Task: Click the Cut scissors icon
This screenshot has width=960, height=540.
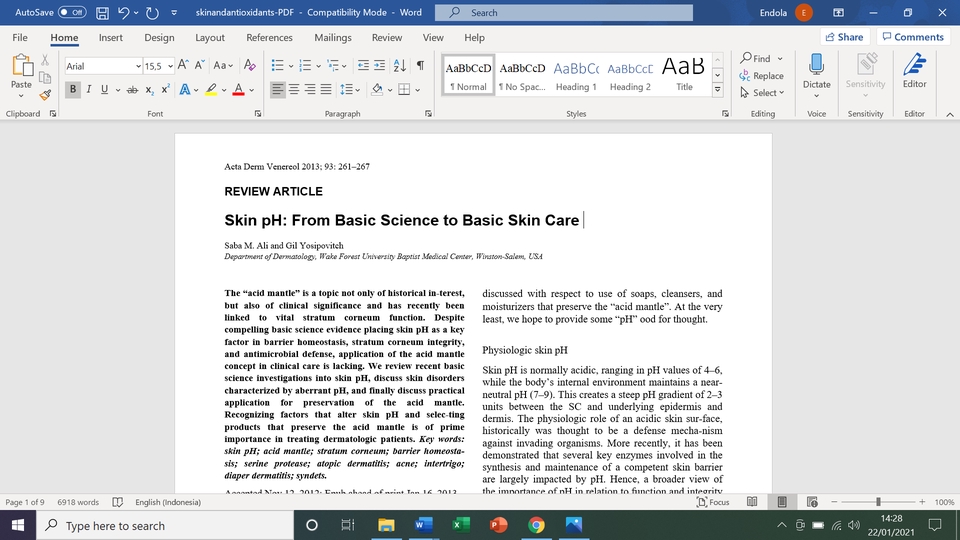Action: tap(45, 60)
